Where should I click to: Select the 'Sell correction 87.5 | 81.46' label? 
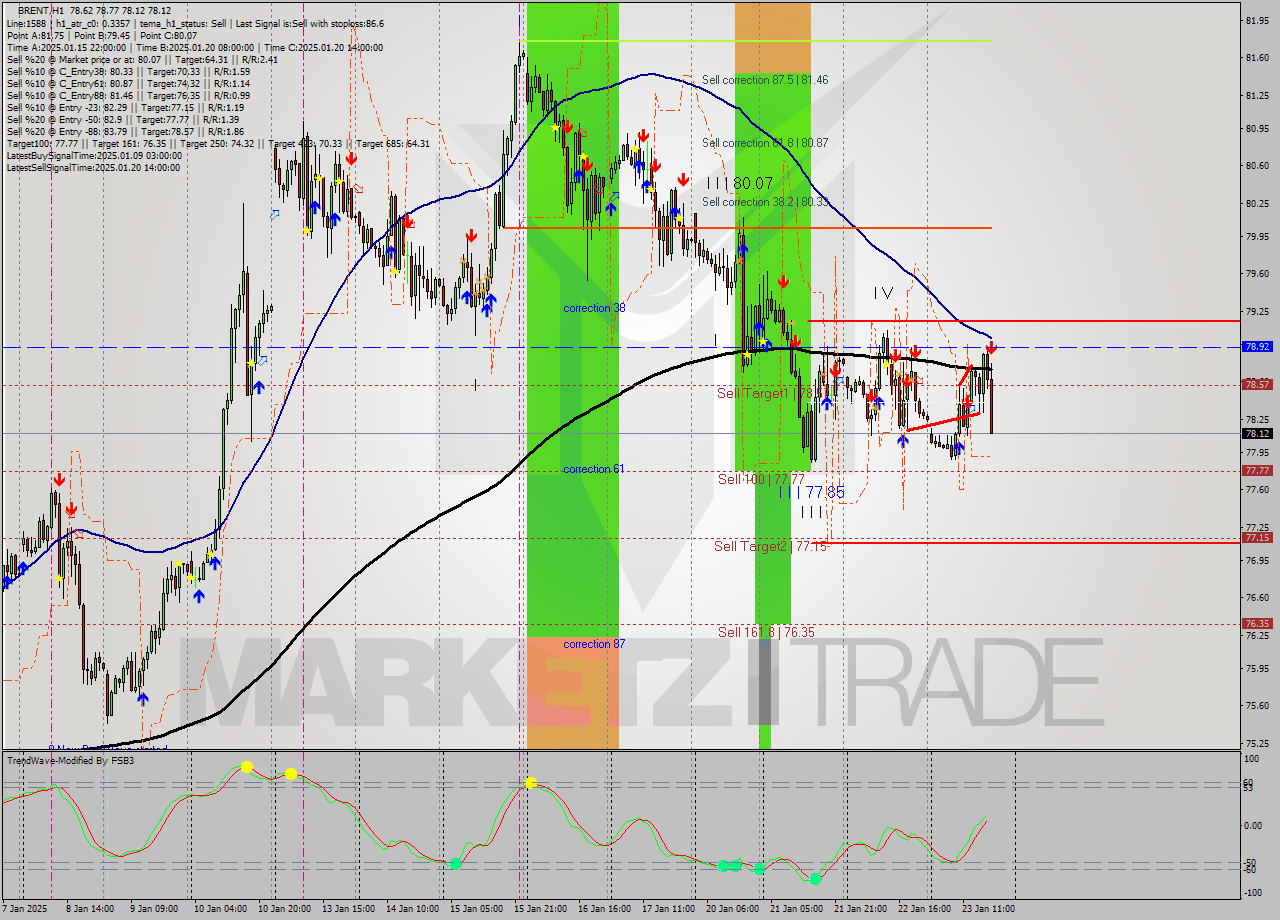(765, 80)
